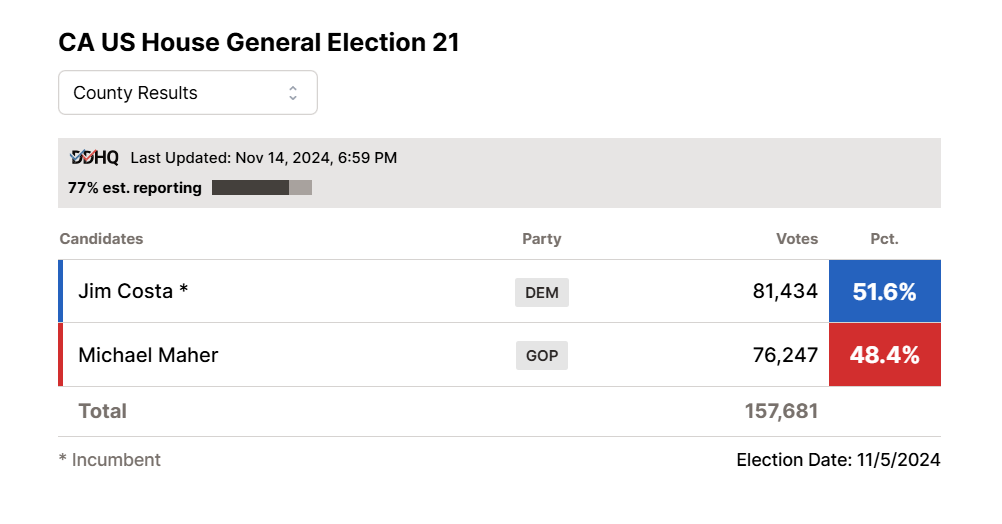Click the DEM party badge
This screenshot has height=524, width=1002.
(542, 292)
